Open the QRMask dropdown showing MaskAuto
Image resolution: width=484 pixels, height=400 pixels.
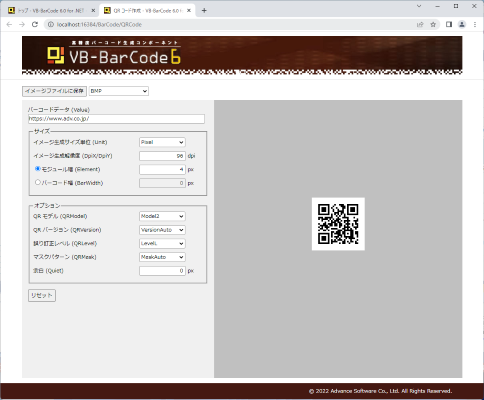pos(162,257)
